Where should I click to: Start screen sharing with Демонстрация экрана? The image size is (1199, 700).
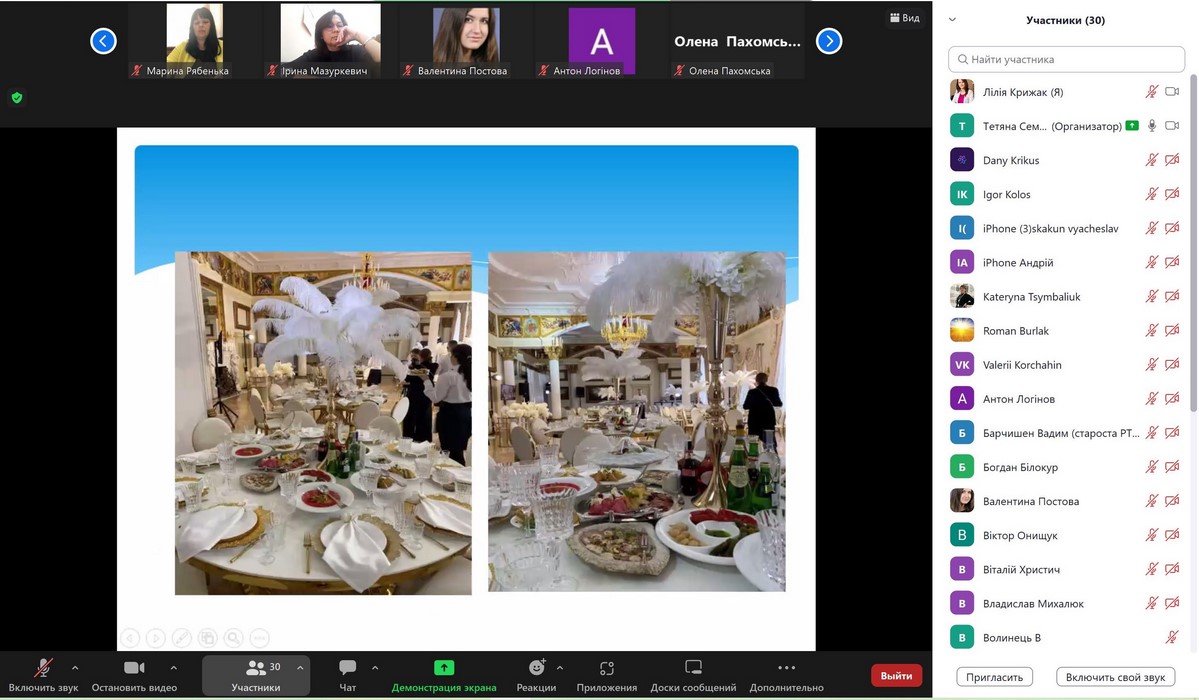pyautogui.click(x=444, y=668)
